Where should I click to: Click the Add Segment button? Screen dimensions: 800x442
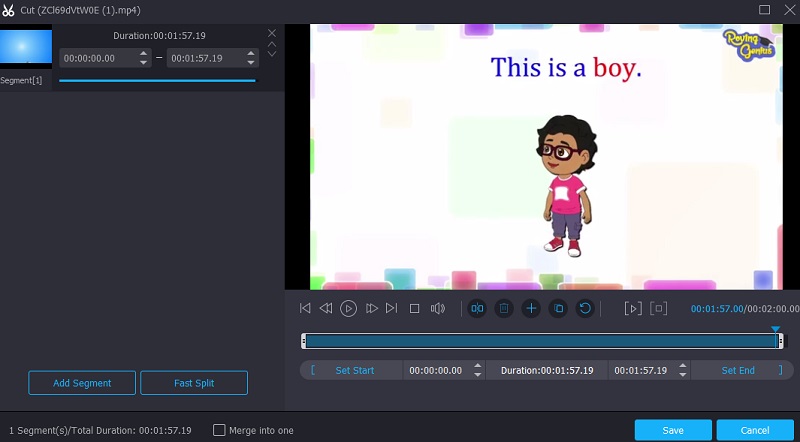(82, 383)
